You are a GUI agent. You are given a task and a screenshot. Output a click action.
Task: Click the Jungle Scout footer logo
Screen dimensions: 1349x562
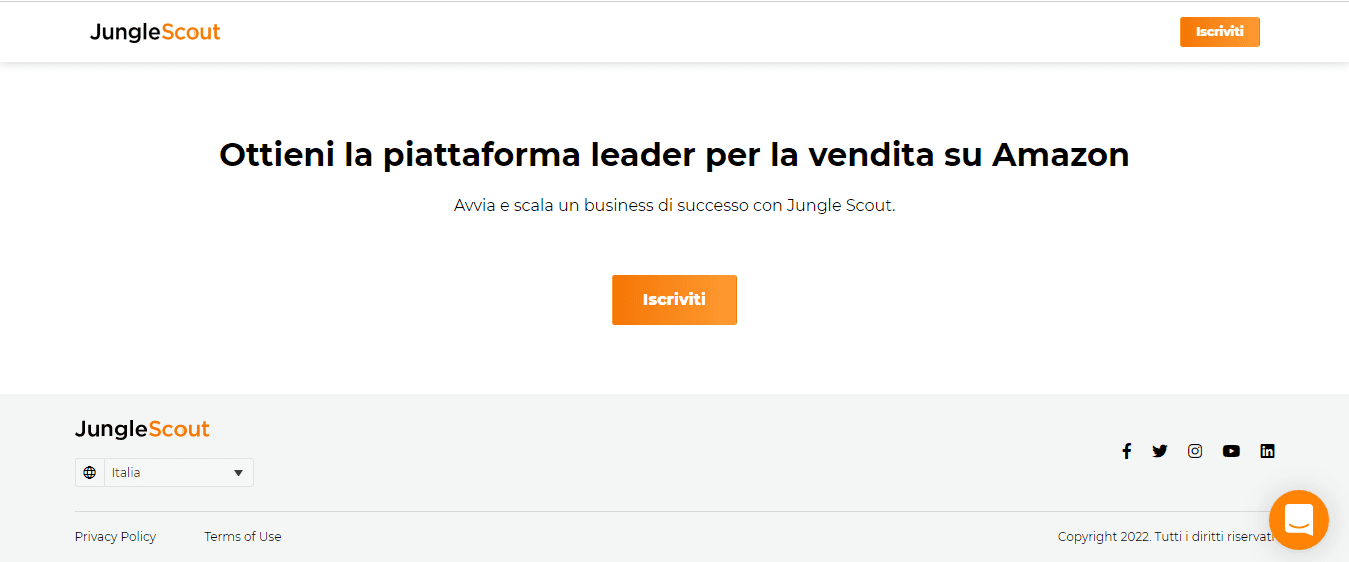click(x=142, y=430)
